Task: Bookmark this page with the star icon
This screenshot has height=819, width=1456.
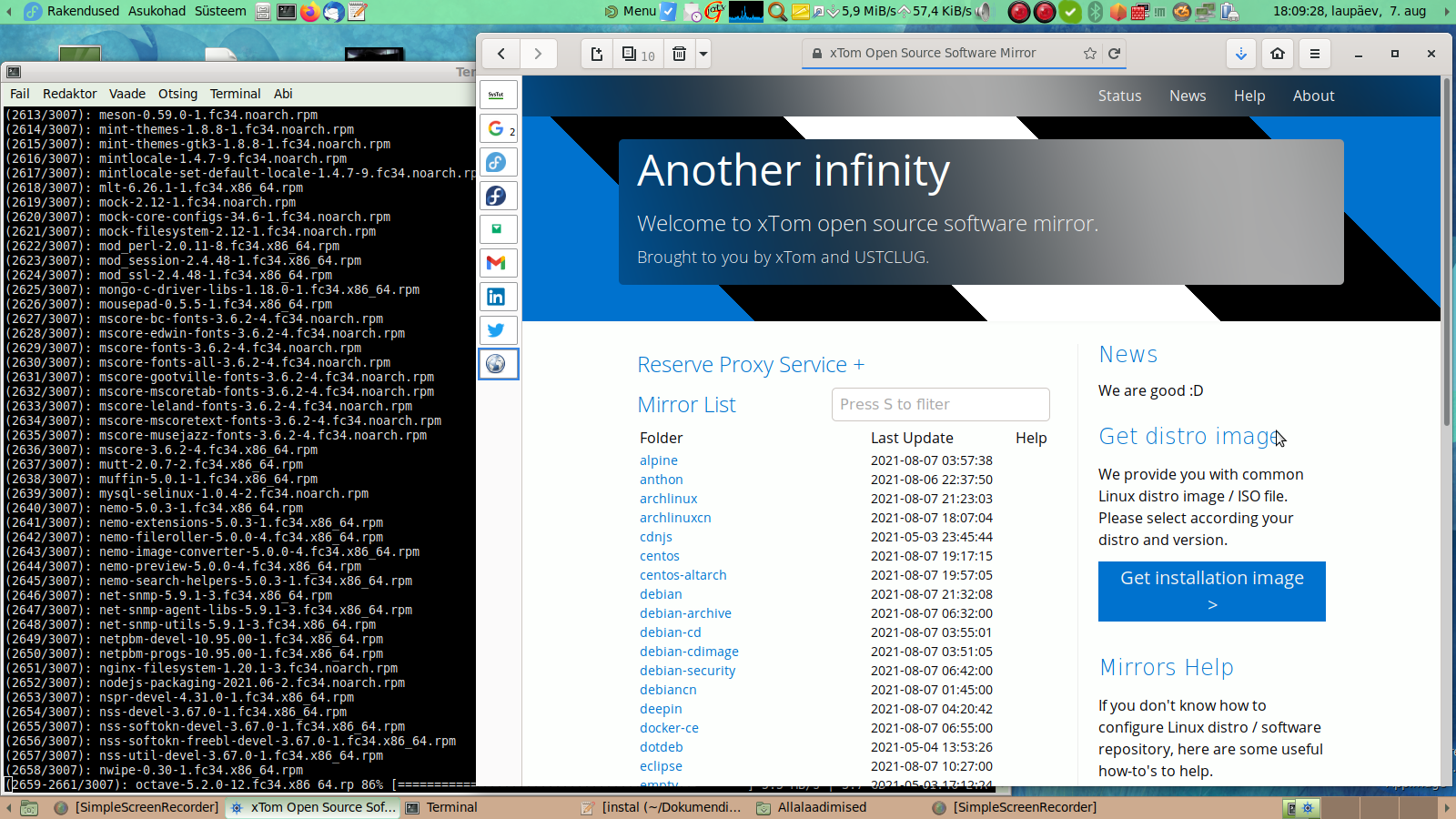Action: coord(1089,54)
